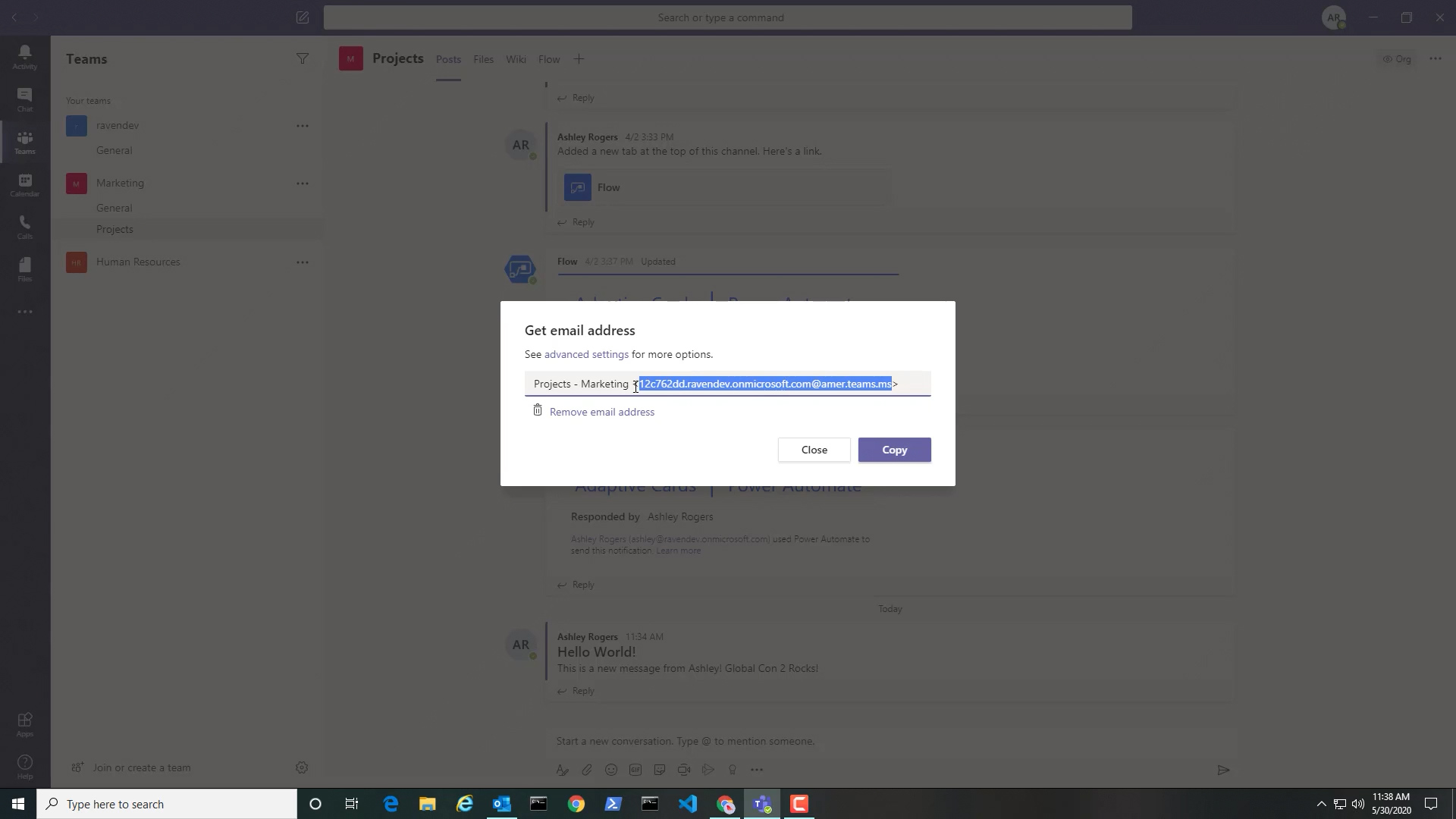Open Stream icon in compose bar
The image size is (1456, 819).
tap(708, 770)
